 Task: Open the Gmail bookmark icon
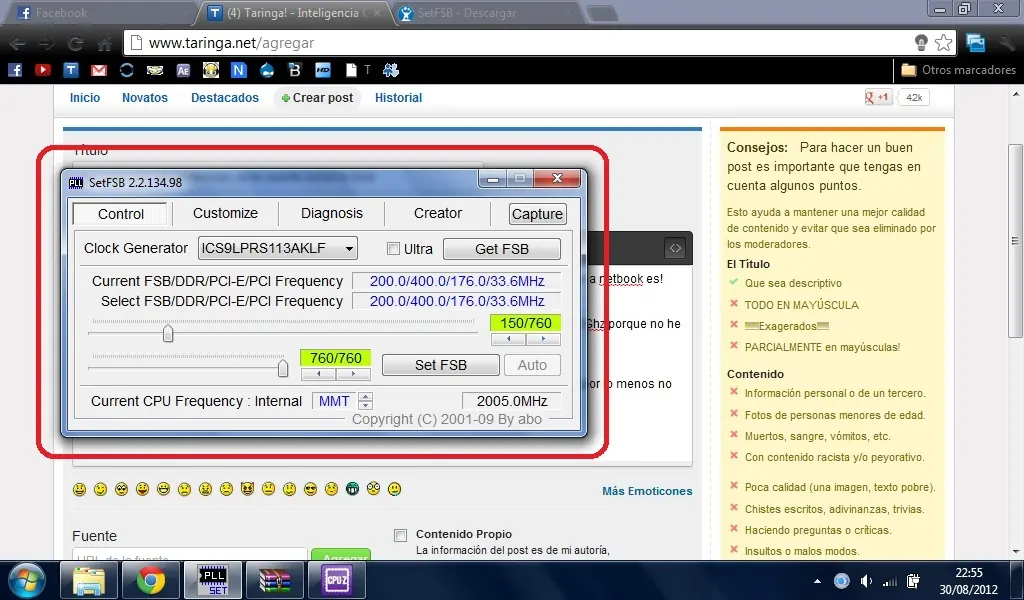[99, 70]
